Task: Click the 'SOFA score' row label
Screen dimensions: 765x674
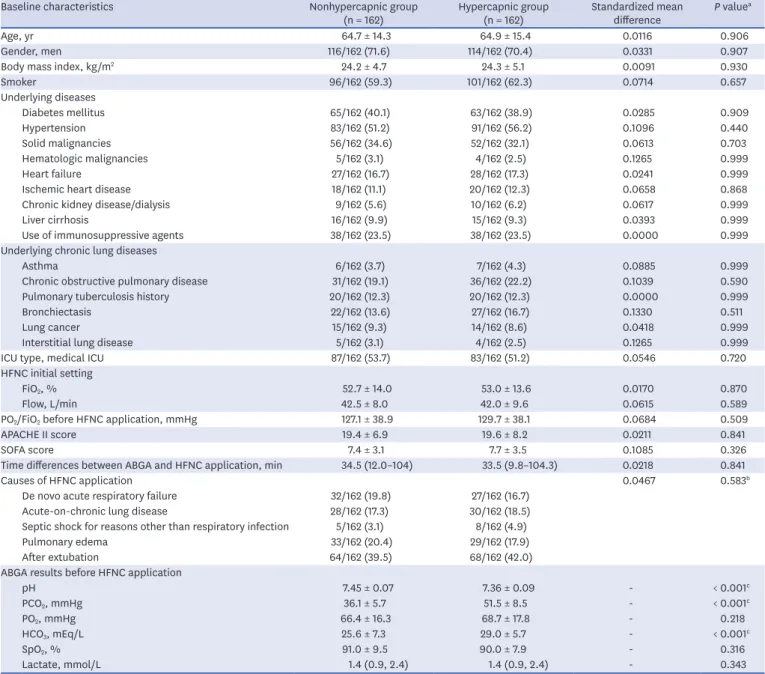Action: coord(27,450)
